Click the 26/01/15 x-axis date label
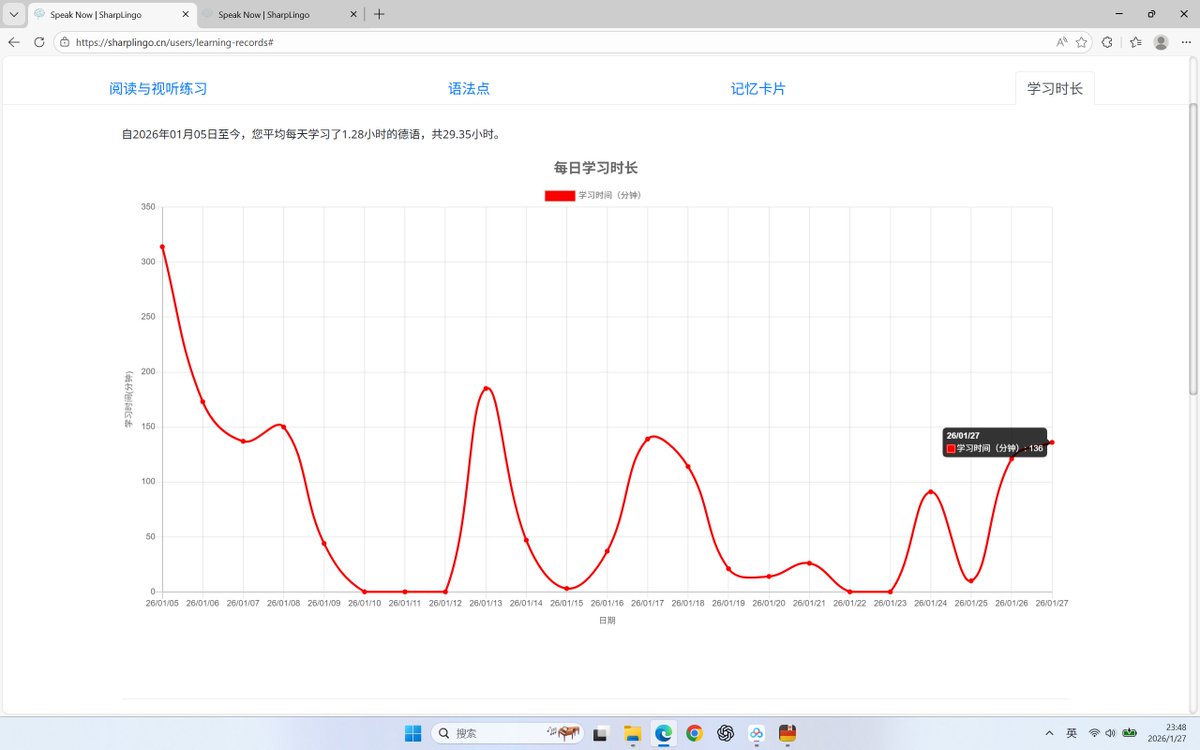1200x750 pixels. (x=566, y=603)
